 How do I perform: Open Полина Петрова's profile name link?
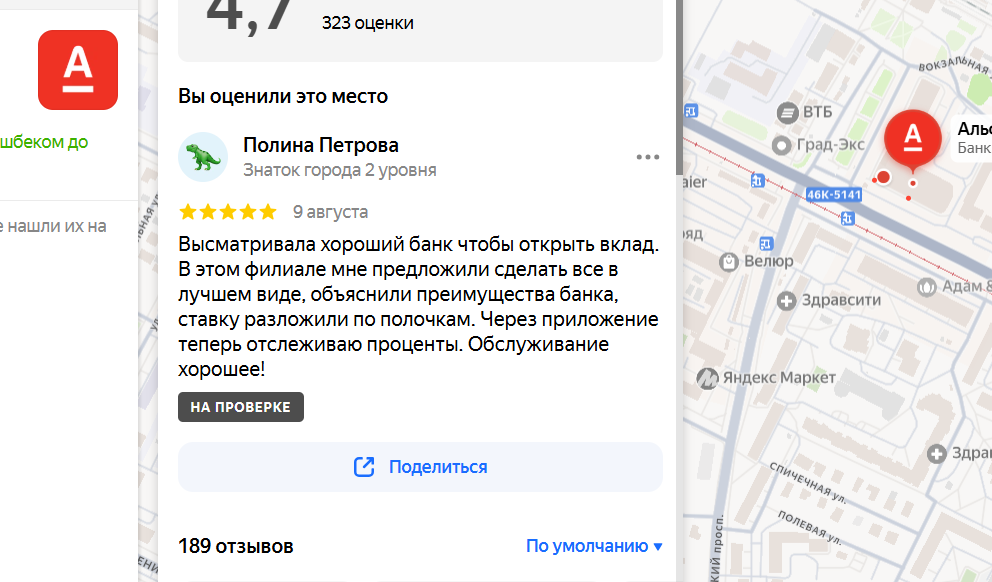[x=321, y=145]
